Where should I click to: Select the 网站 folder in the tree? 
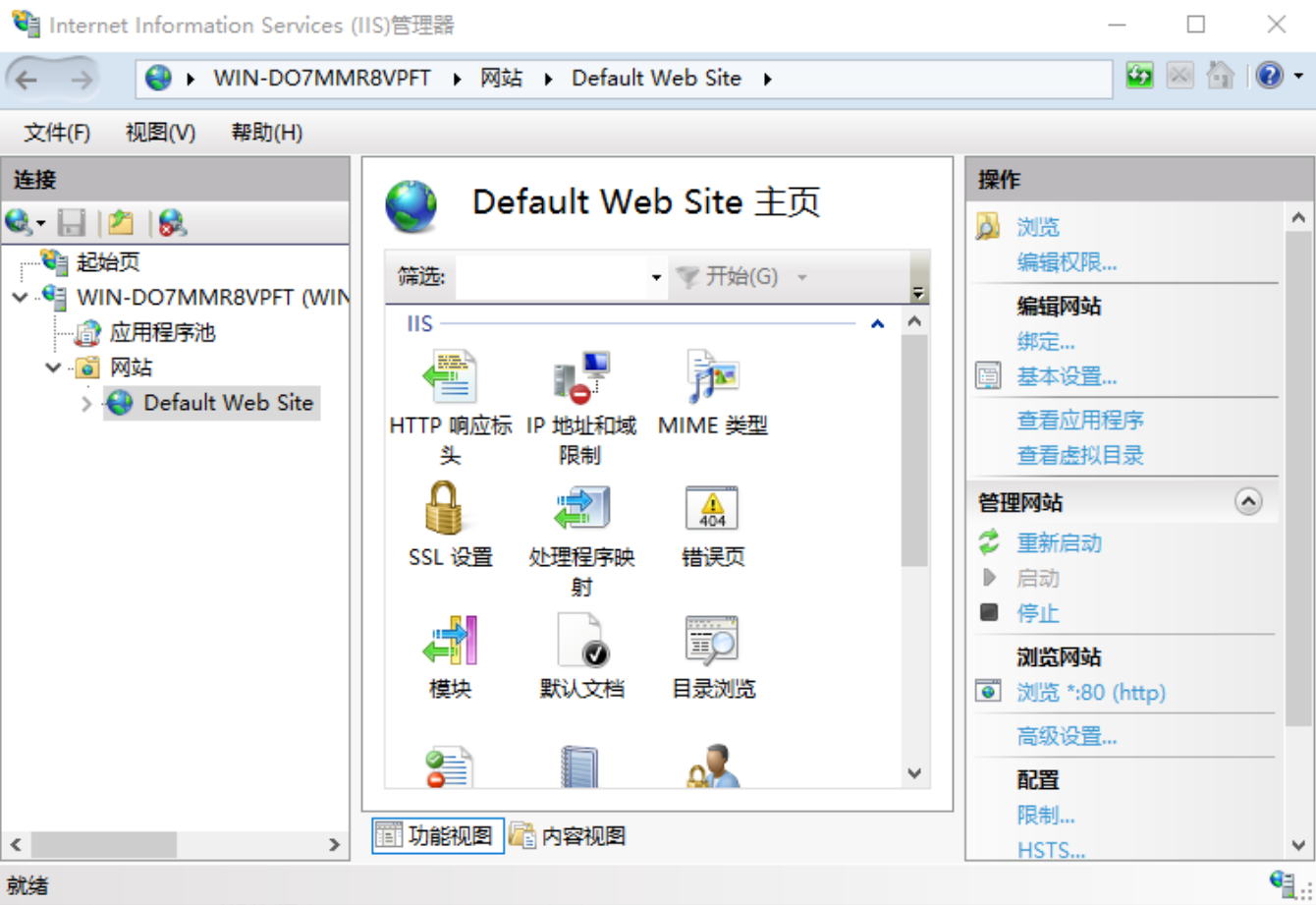(131, 368)
